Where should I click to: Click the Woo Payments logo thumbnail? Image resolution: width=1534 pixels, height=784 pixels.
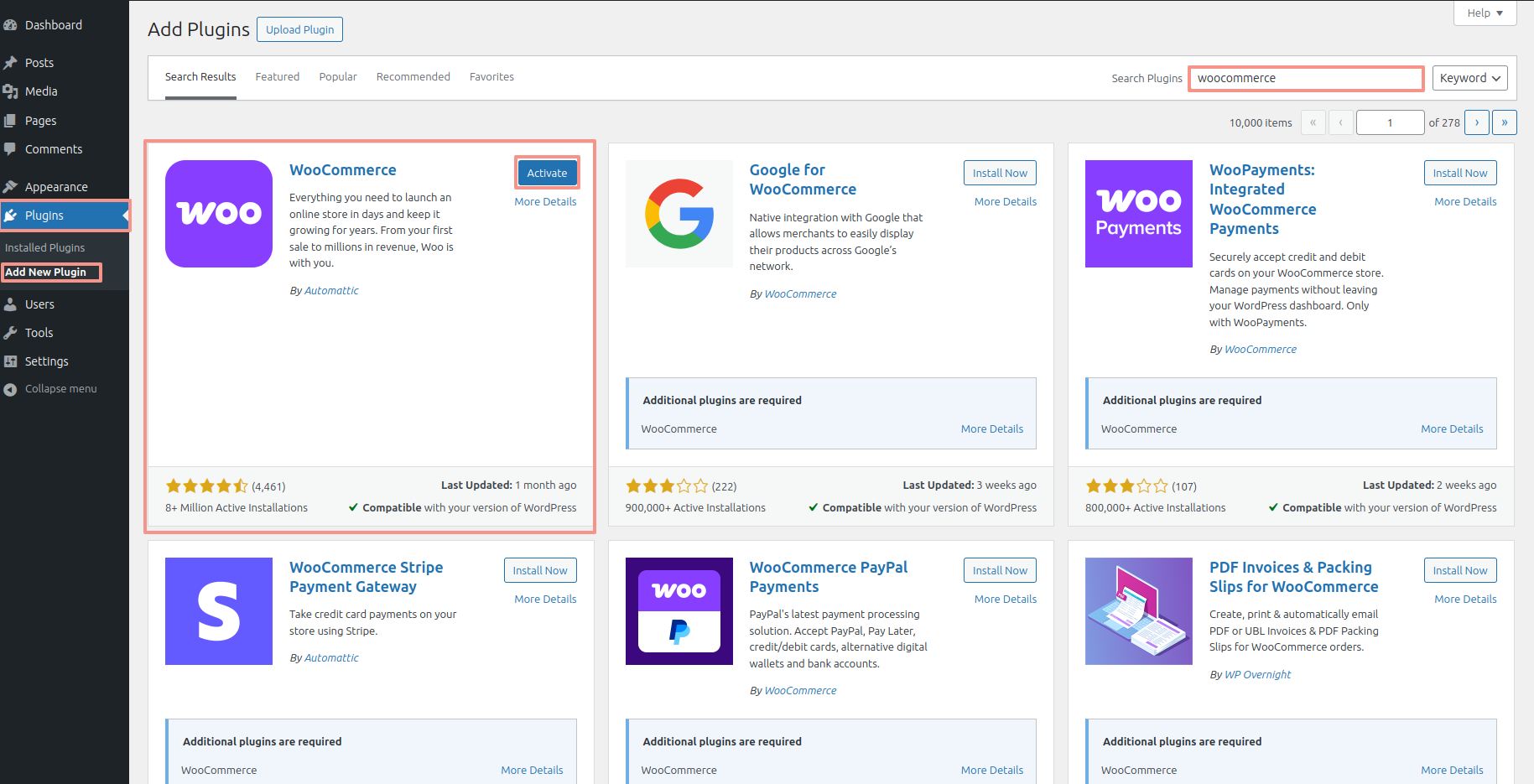pyautogui.click(x=1139, y=214)
